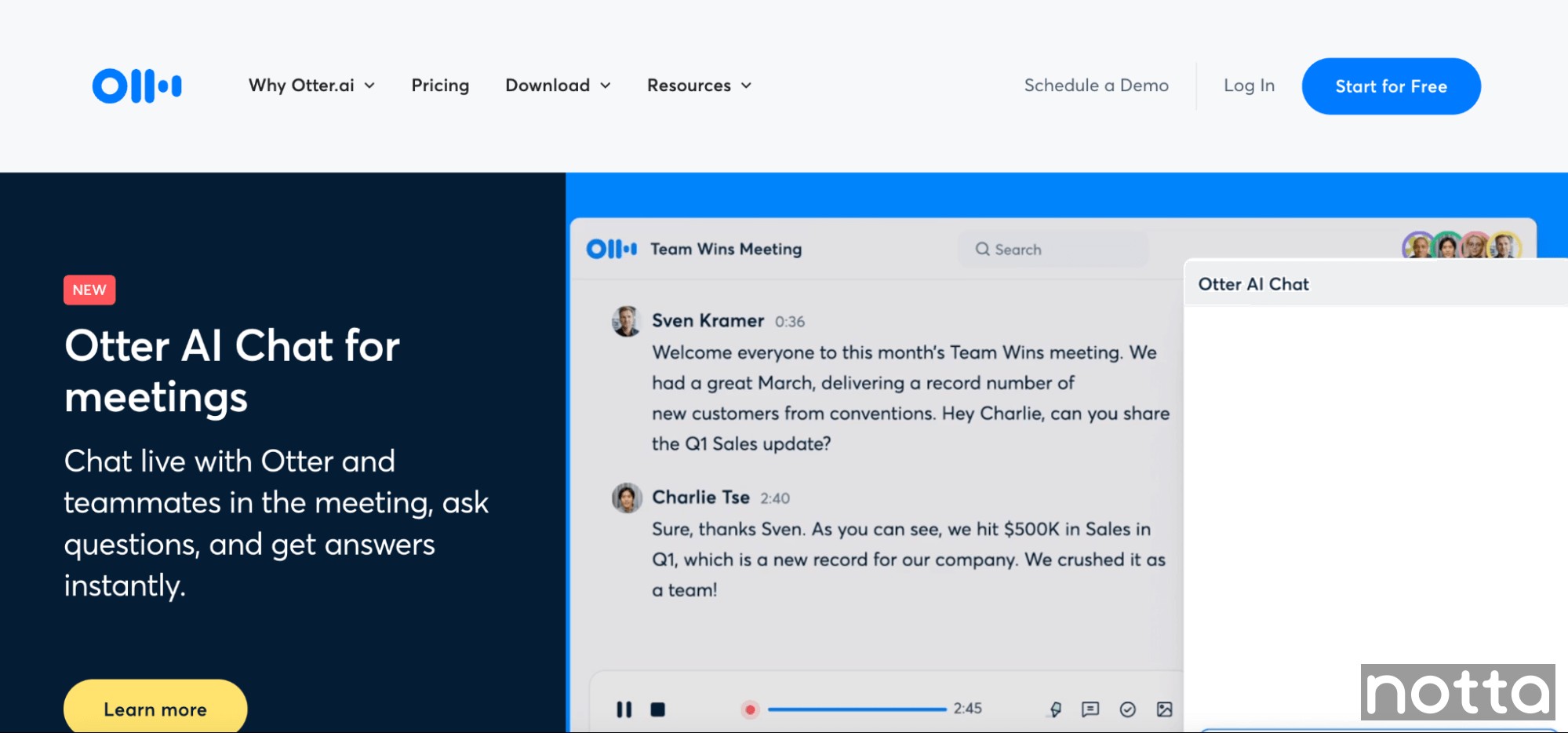The width and height of the screenshot is (1568, 733).
Task: Click Sven Kramer's avatar in transcript
Action: pyautogui.click(x=626, y=321)
